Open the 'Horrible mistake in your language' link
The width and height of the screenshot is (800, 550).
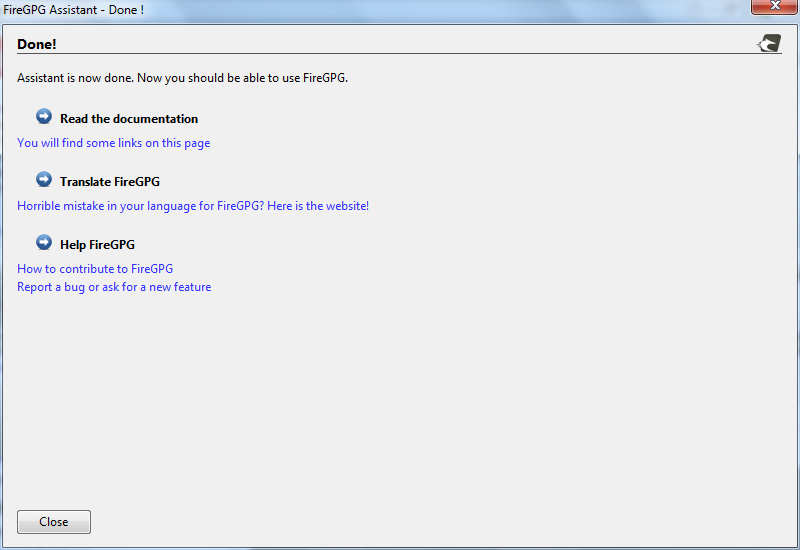pos(193,206)
